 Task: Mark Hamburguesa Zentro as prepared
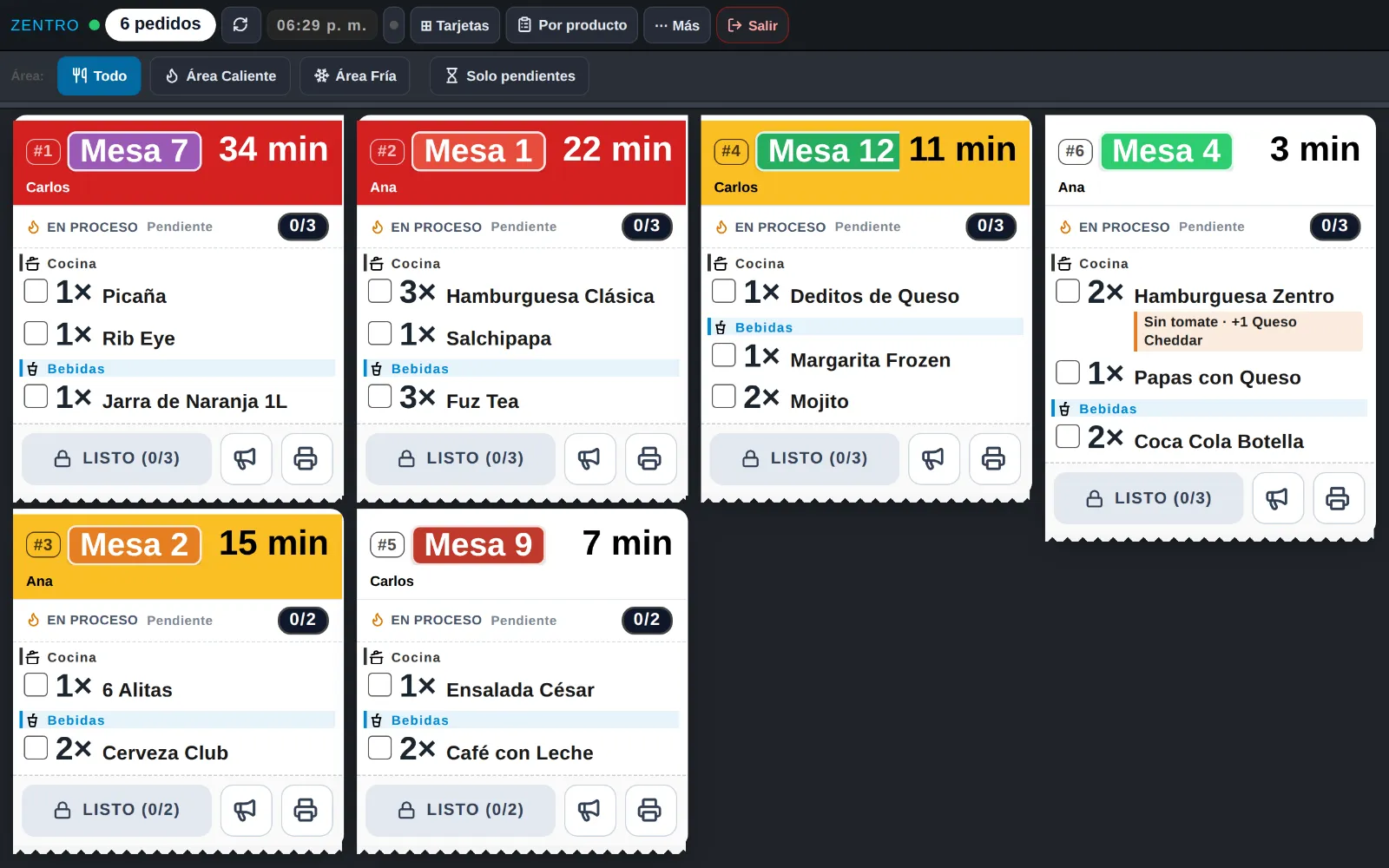point(1068,291)
